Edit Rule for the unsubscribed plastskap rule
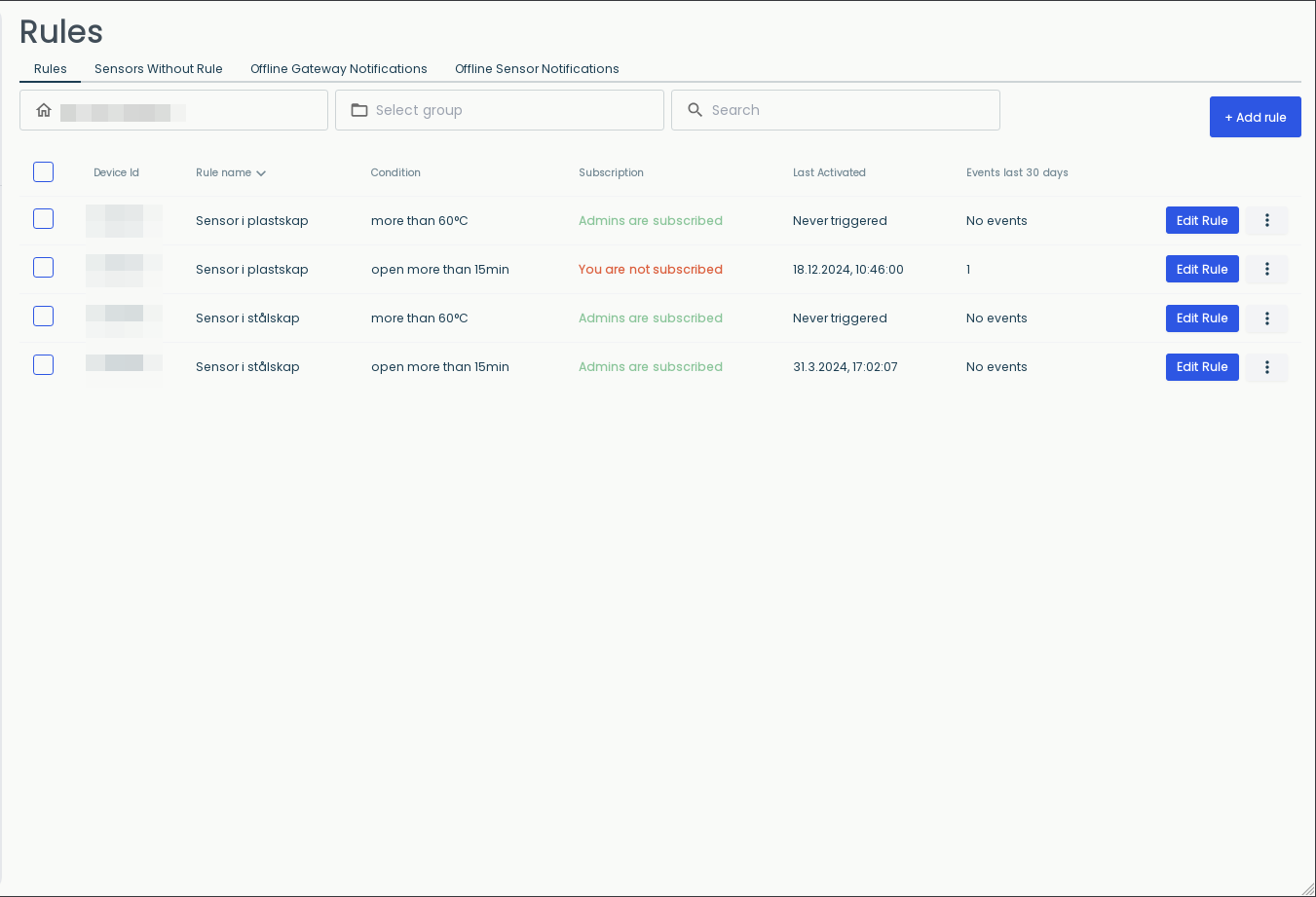This screenshot has width=1316, height=897. (1202, 270)
